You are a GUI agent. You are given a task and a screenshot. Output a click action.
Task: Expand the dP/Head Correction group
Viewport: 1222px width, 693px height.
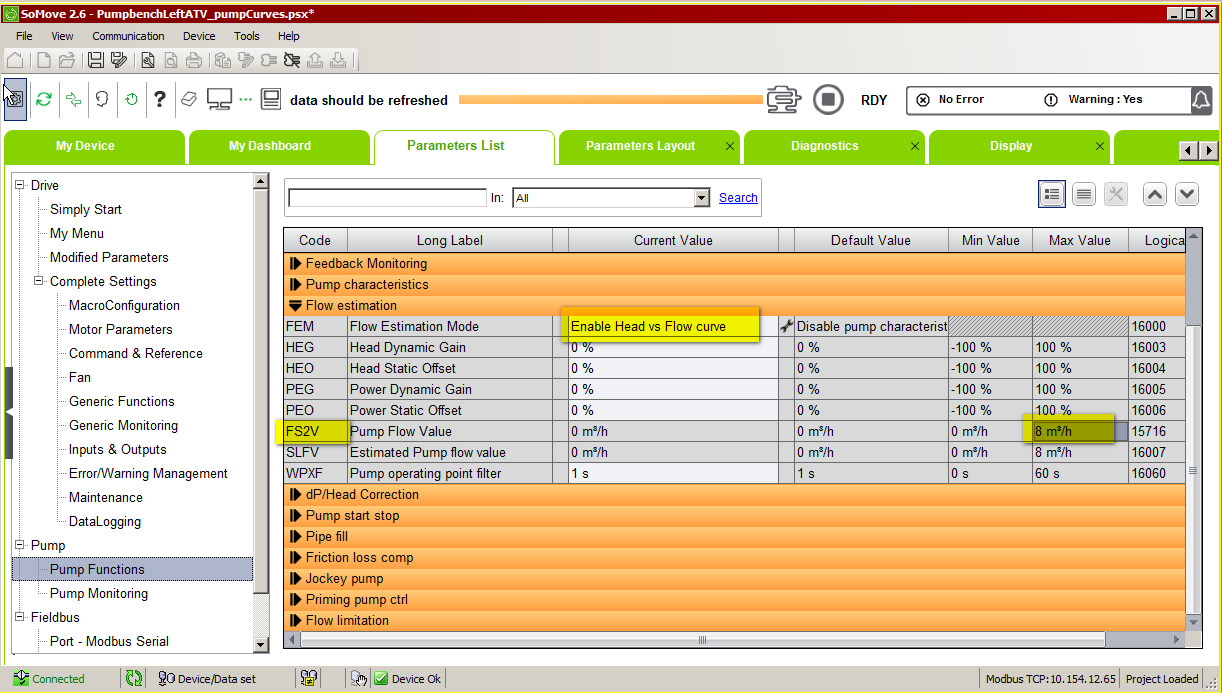(x=296, y=494)
